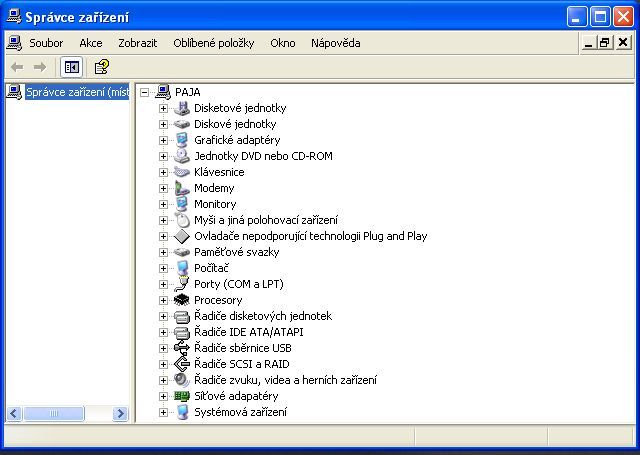Select the Monitory label

(x=215, y=204)
